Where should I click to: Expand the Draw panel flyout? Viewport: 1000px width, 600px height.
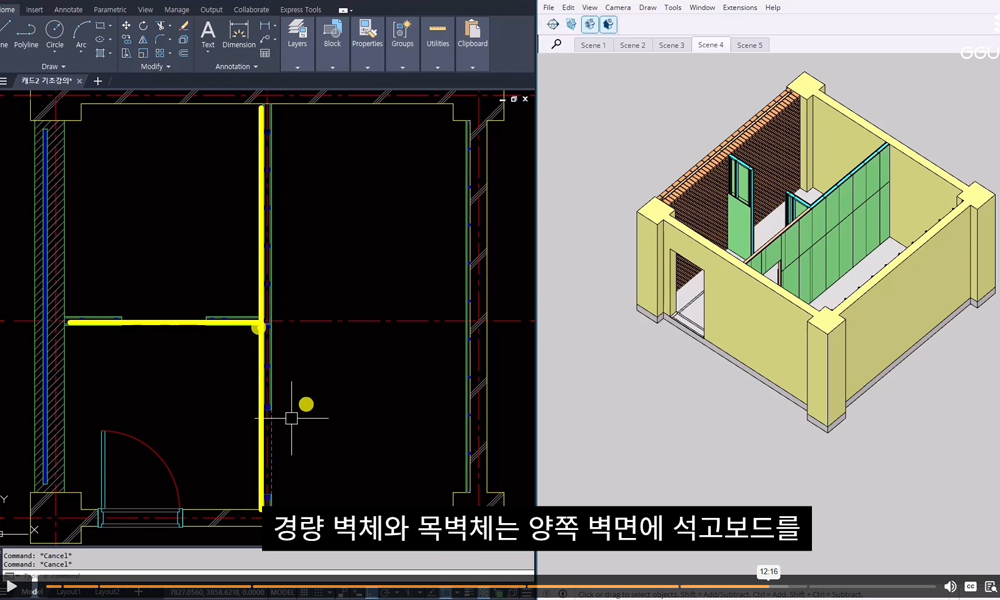tap(54, 66)
